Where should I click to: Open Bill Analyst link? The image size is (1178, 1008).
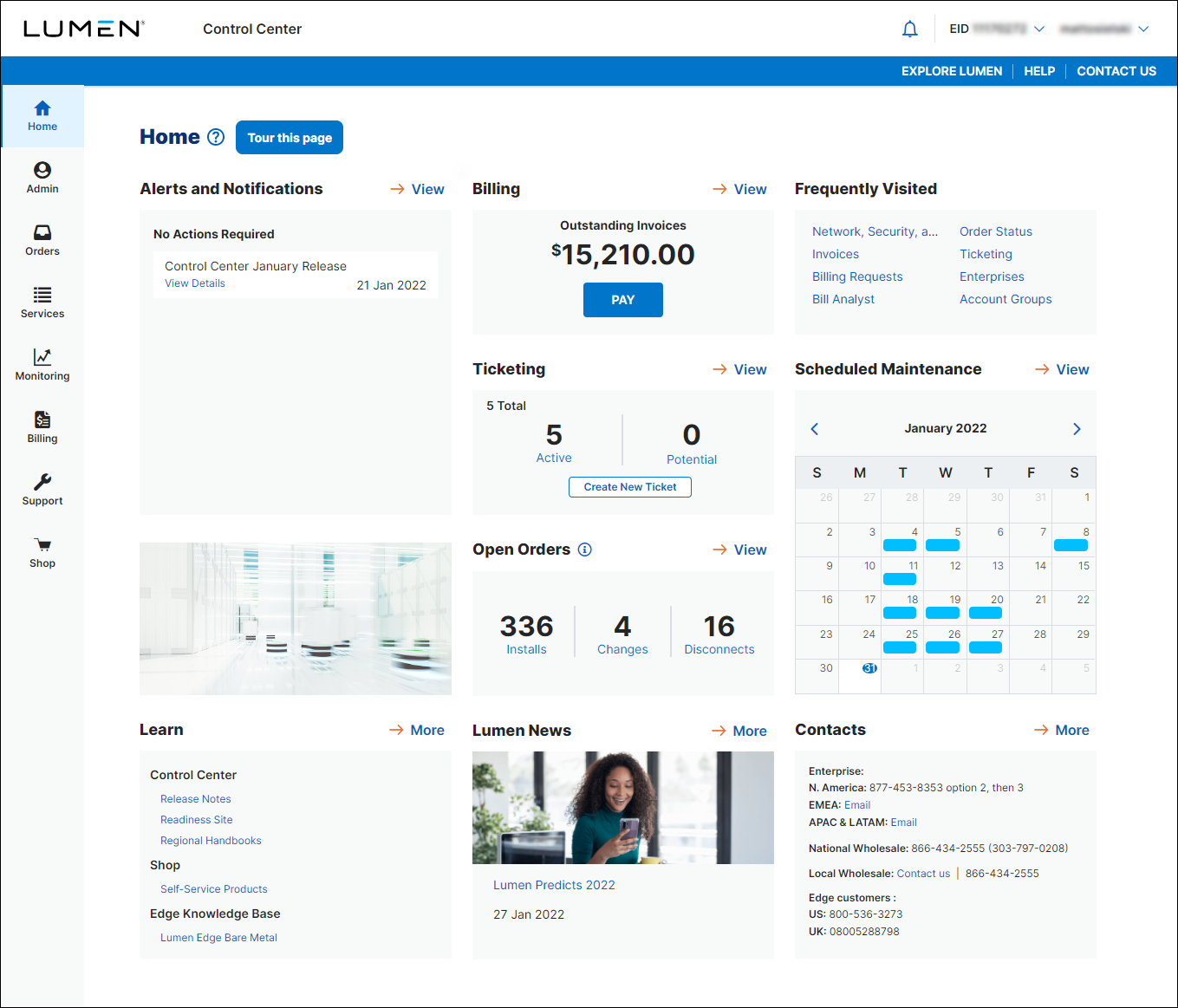tap(843, 299)
